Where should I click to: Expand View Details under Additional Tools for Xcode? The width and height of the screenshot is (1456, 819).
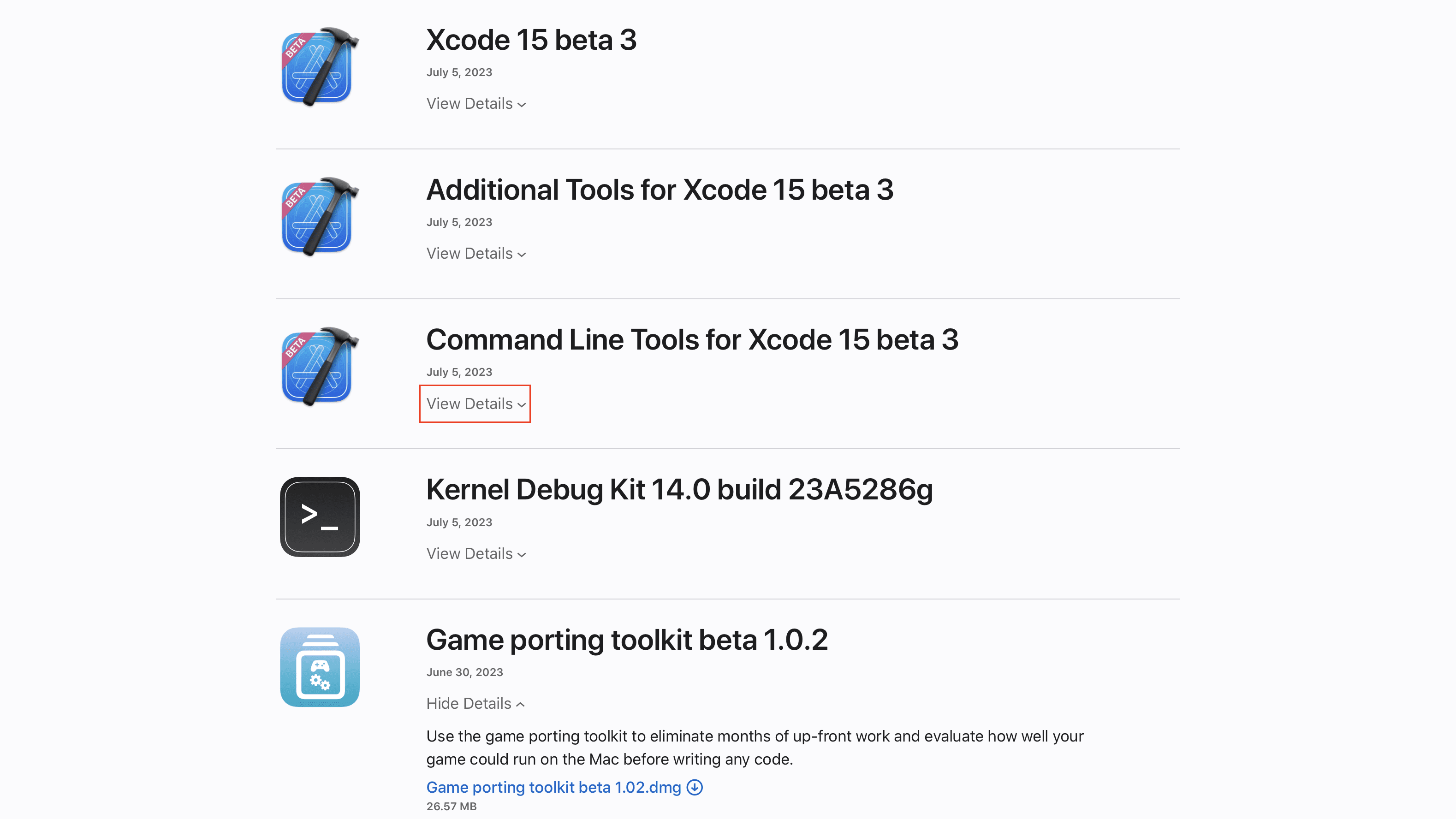(x=476, y=254)
